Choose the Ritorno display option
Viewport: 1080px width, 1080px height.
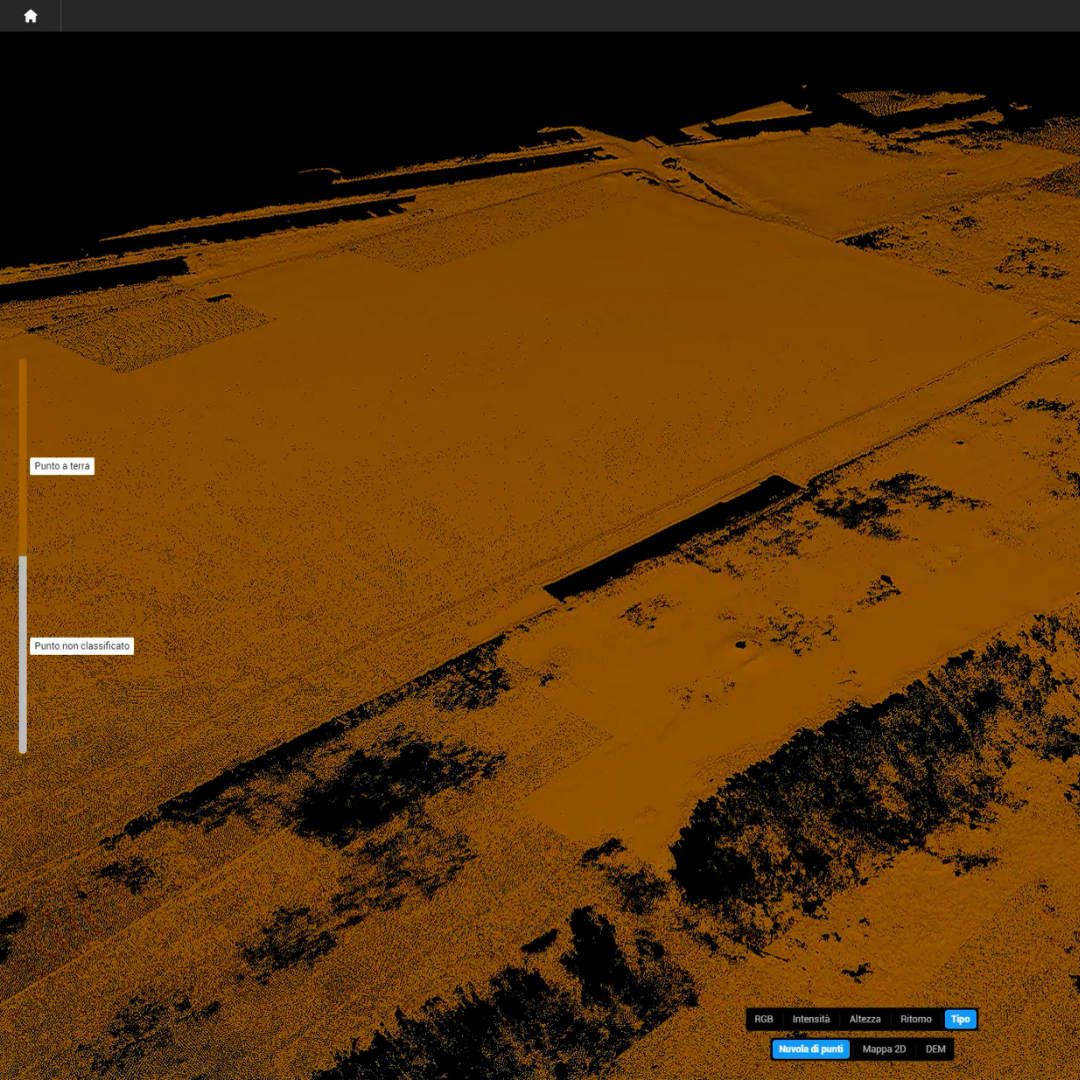(x=915, y=1019)
